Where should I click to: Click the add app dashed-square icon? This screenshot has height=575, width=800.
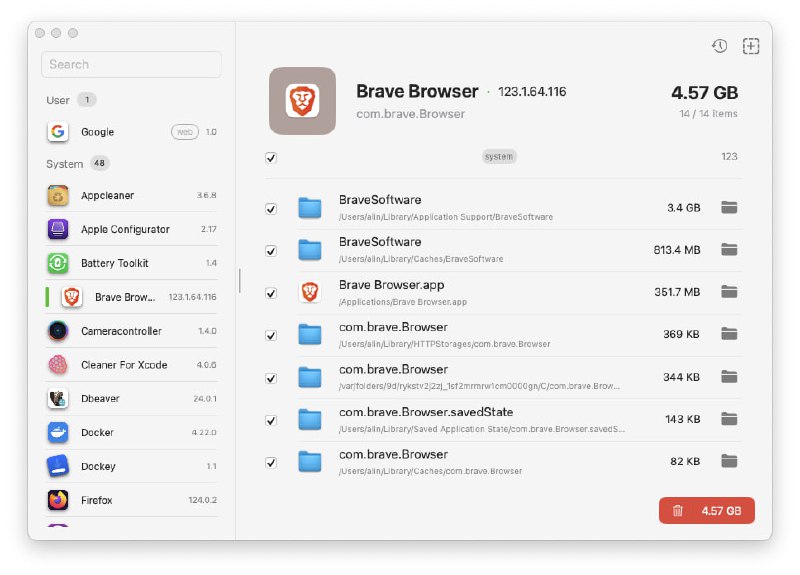751,46
